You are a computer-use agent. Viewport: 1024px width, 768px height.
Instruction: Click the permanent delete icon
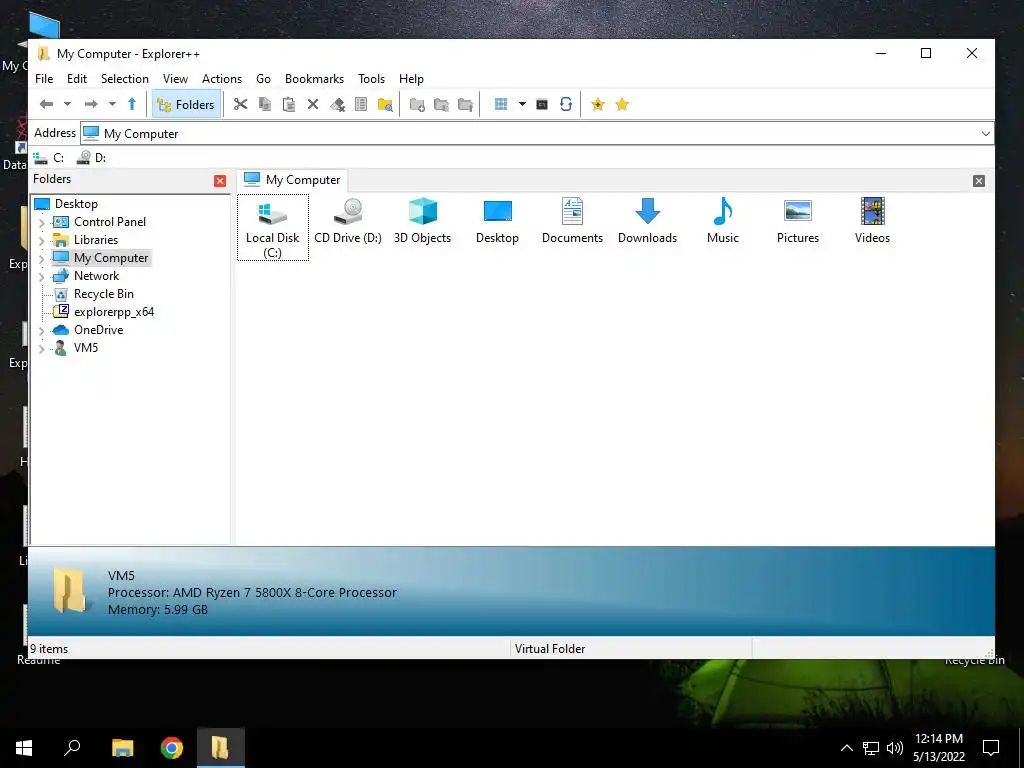(x=337, y=104)
